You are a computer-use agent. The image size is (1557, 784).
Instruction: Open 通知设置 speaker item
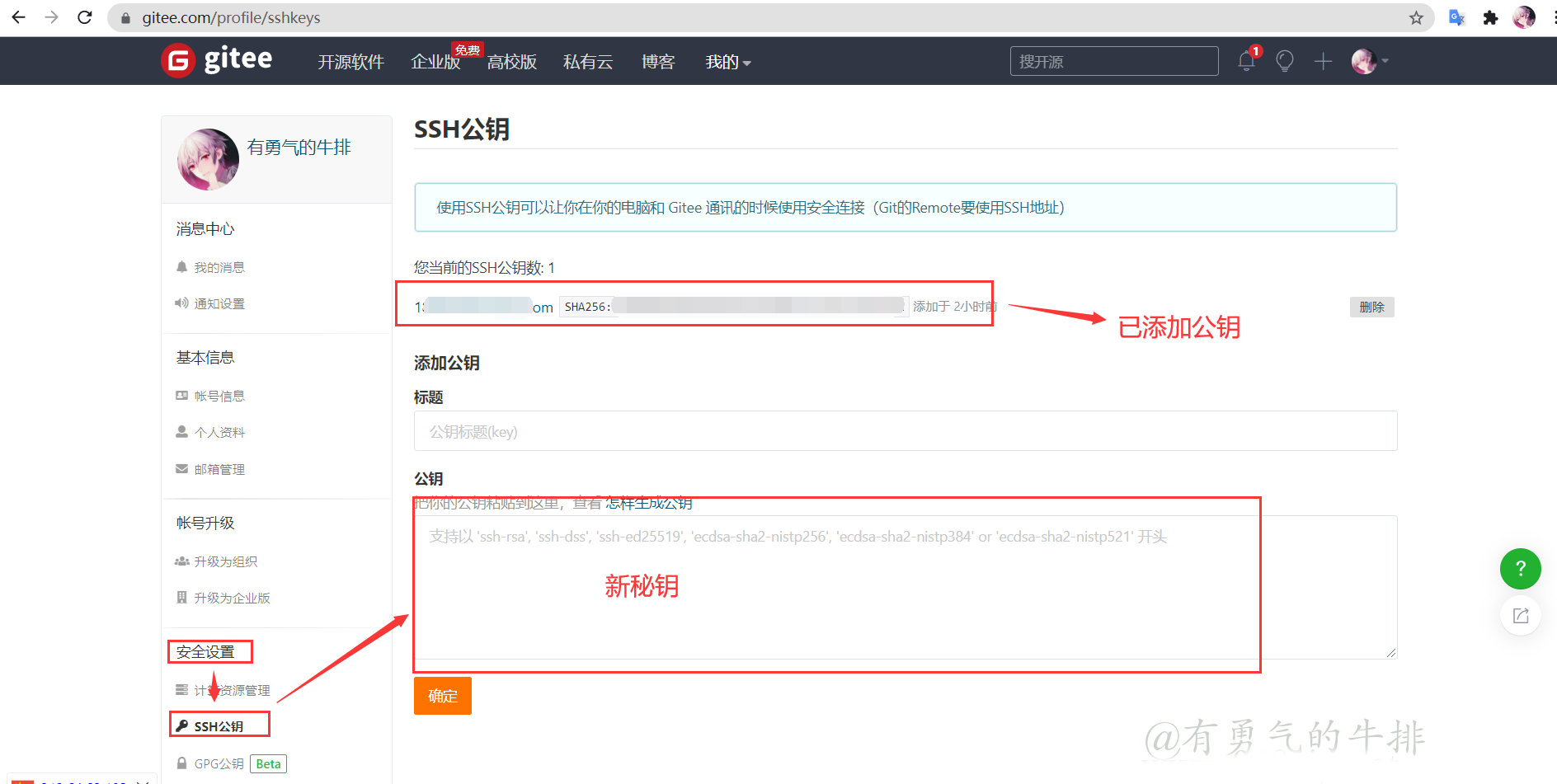pos(219,303)
